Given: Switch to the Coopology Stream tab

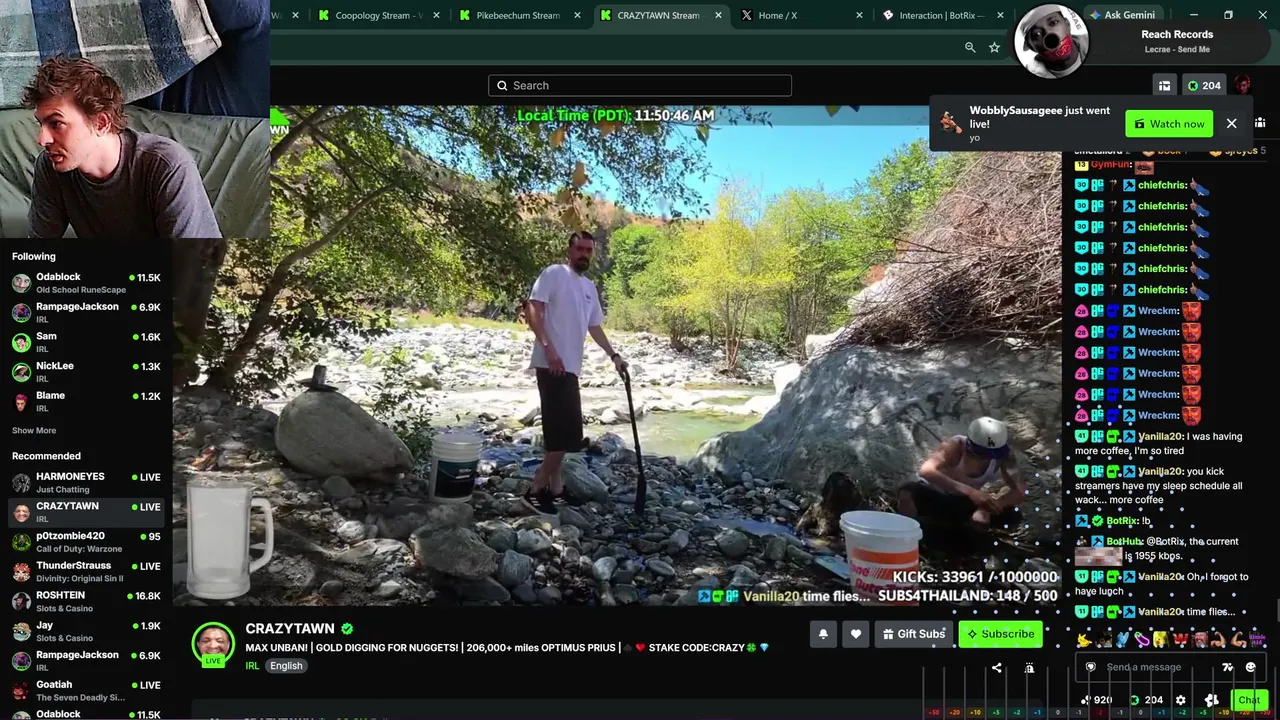Looking at the screenshot, I should pos(379,15).
